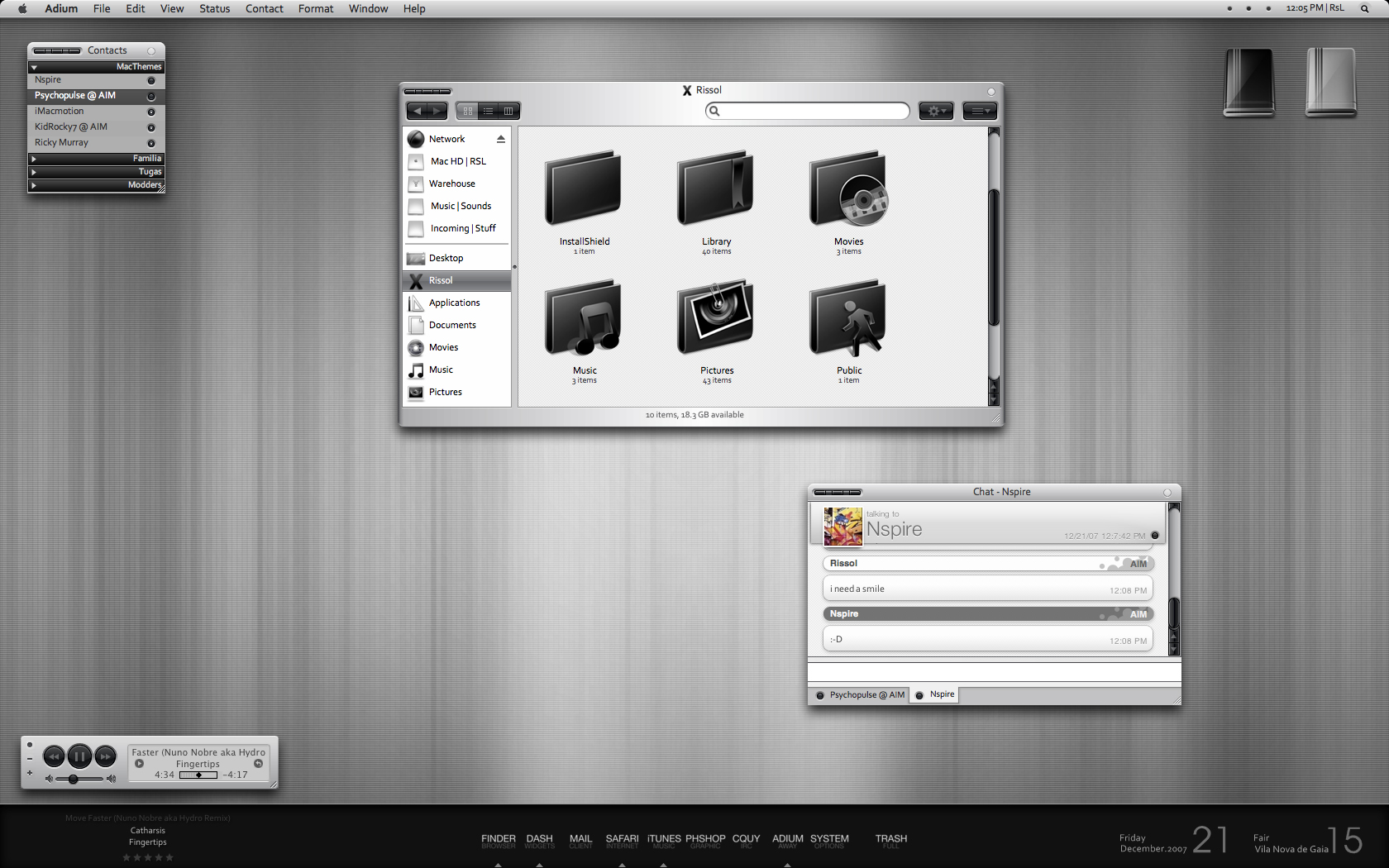Switch to Nspire chat tab
Screen dimensions: 1389x868
[934, 695]
